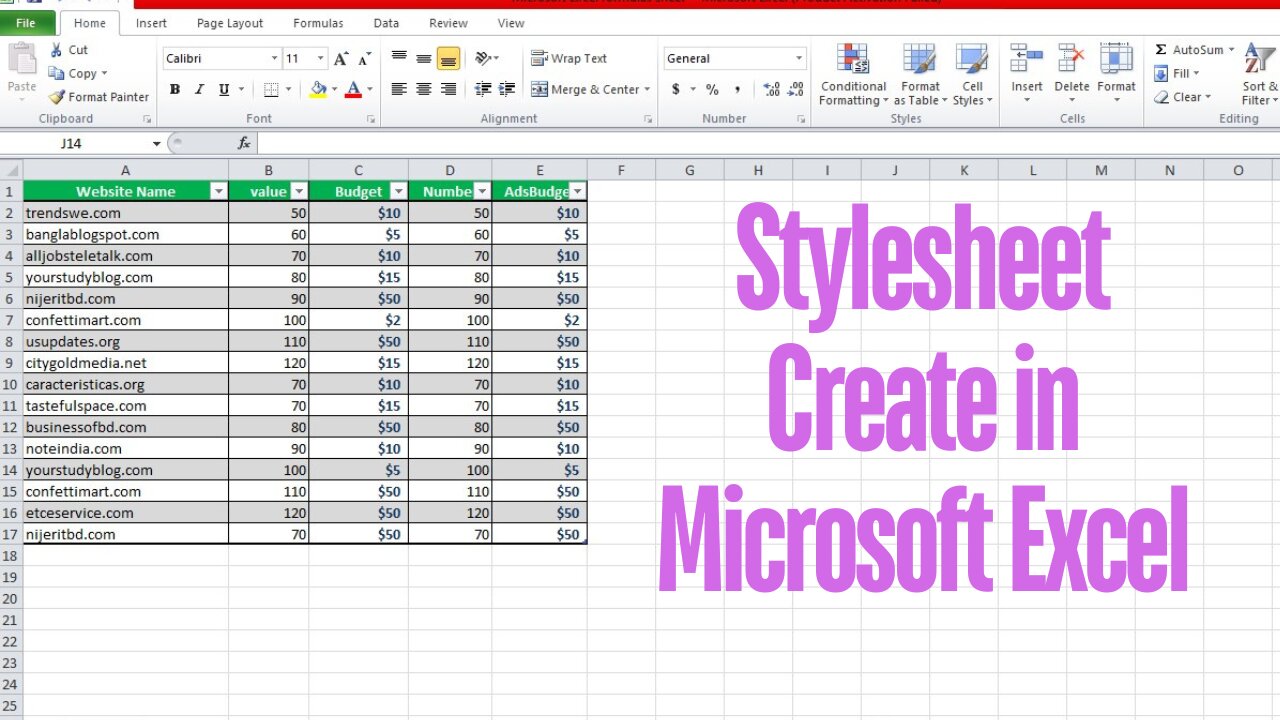Screen dimensions: 1280x720
Task: Open the Clear menu button
Action: click(x=1183, y=98)
